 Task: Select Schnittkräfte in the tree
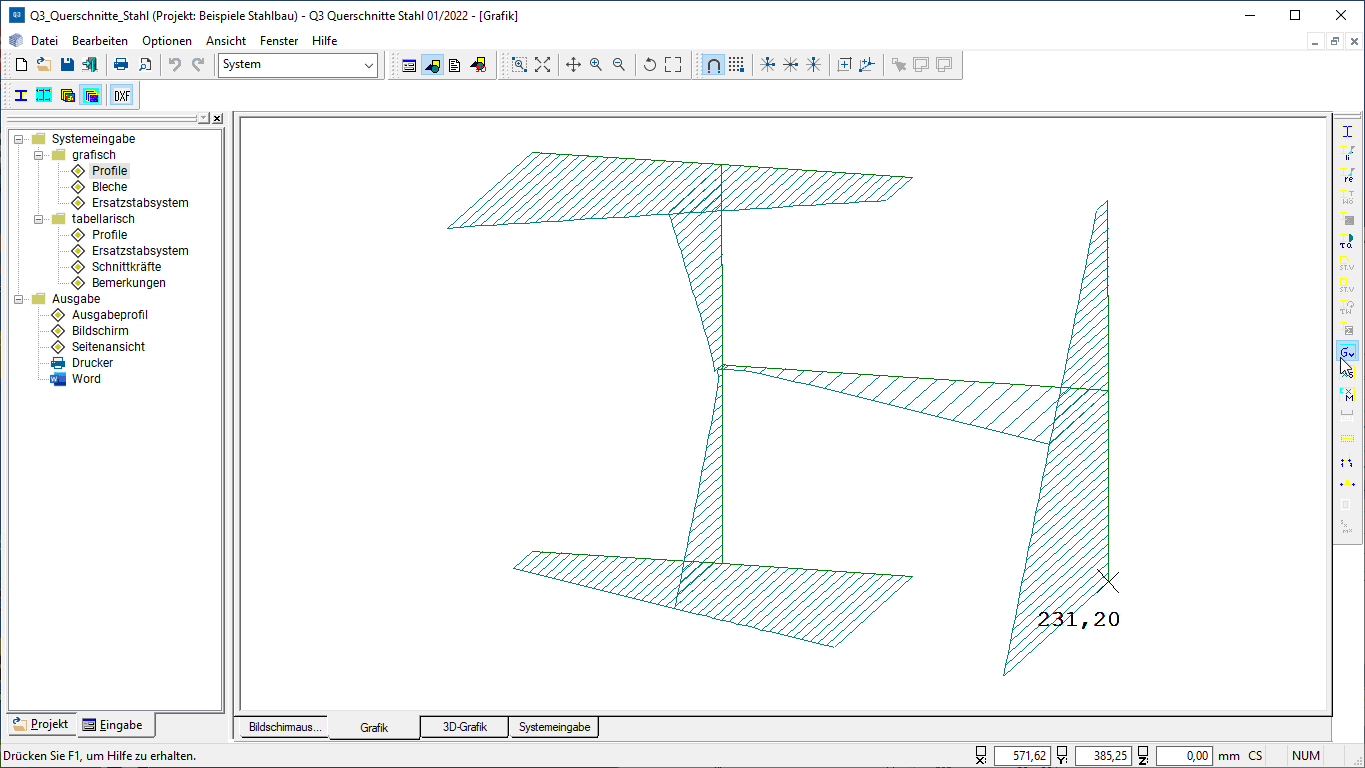click(x=126, y=267)
